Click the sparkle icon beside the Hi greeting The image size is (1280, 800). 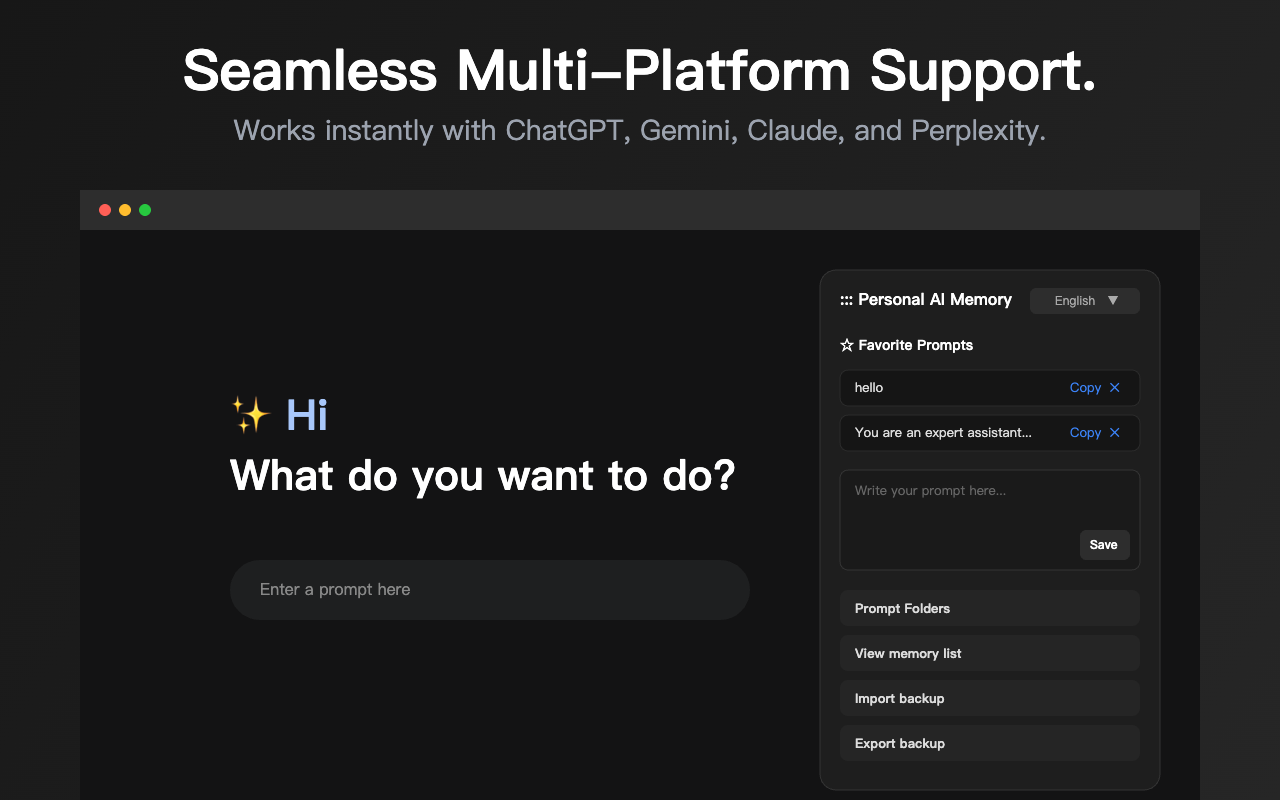(x=251, y=413)
